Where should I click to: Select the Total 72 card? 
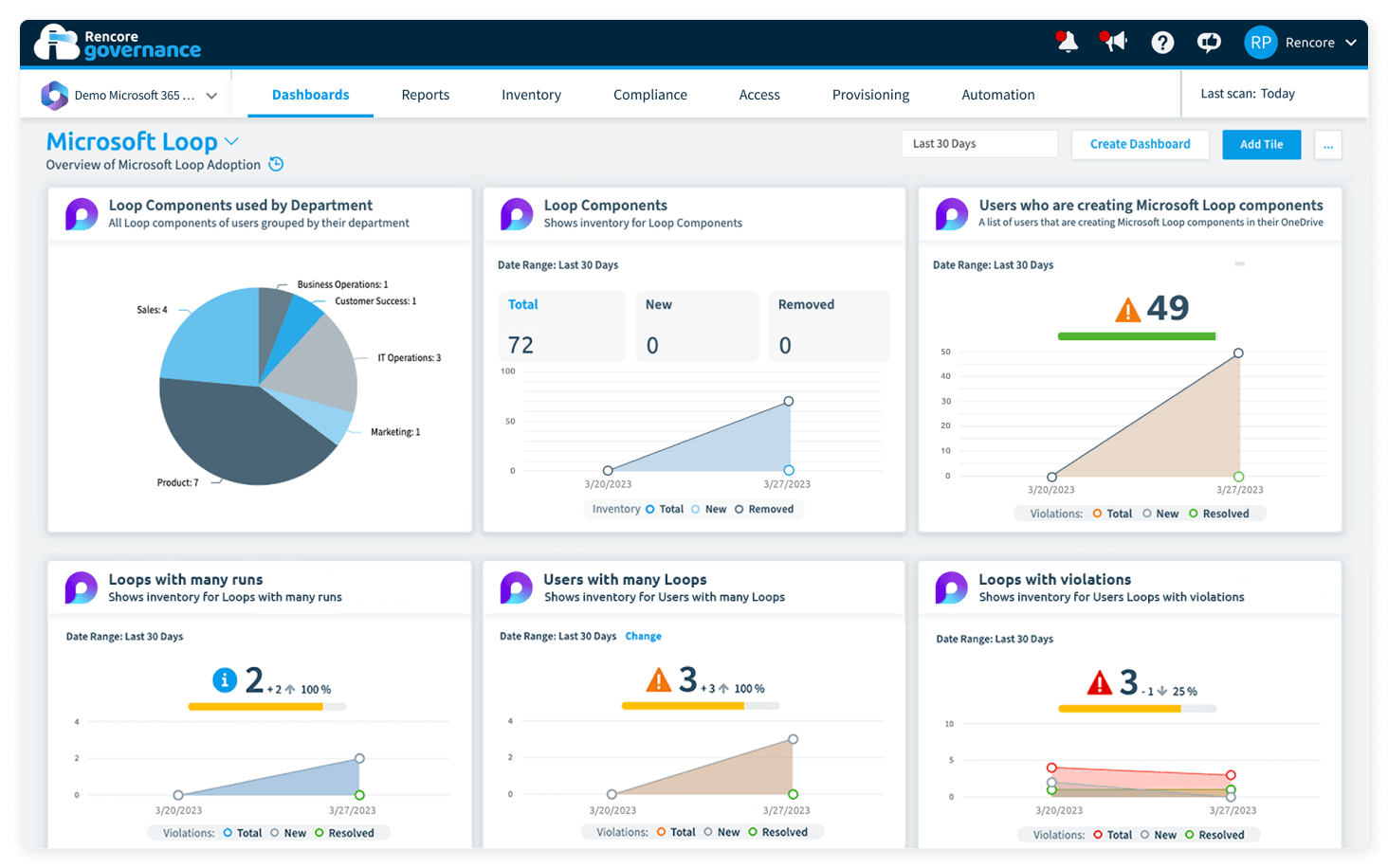[561, 326]
